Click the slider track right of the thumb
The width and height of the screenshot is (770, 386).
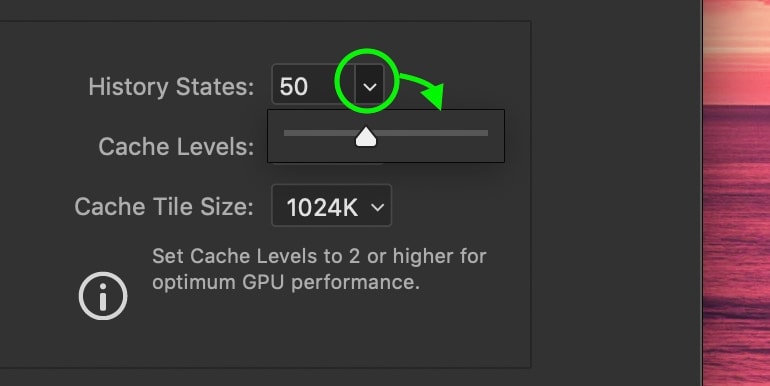point(432,133)
